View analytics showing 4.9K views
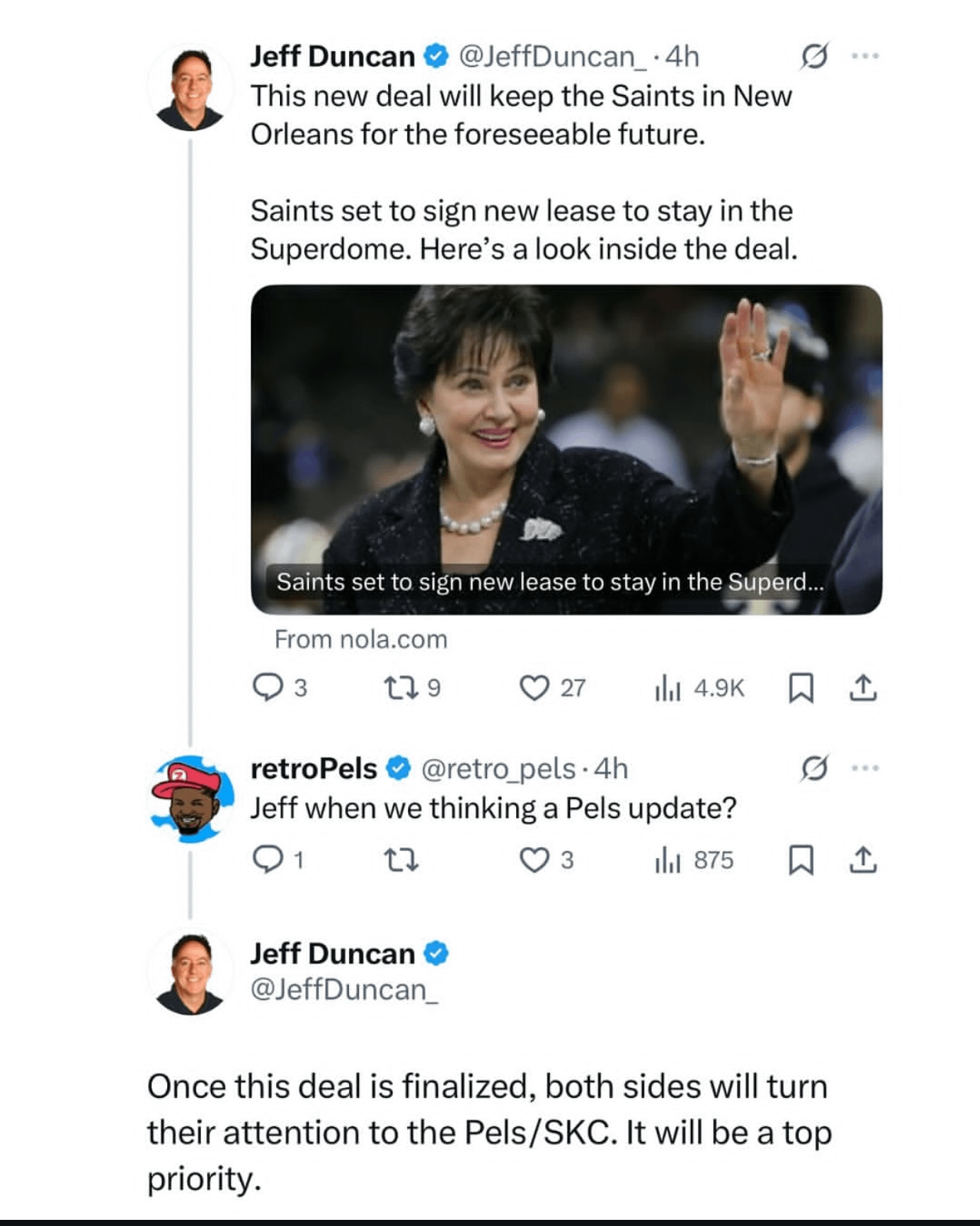 668,688
